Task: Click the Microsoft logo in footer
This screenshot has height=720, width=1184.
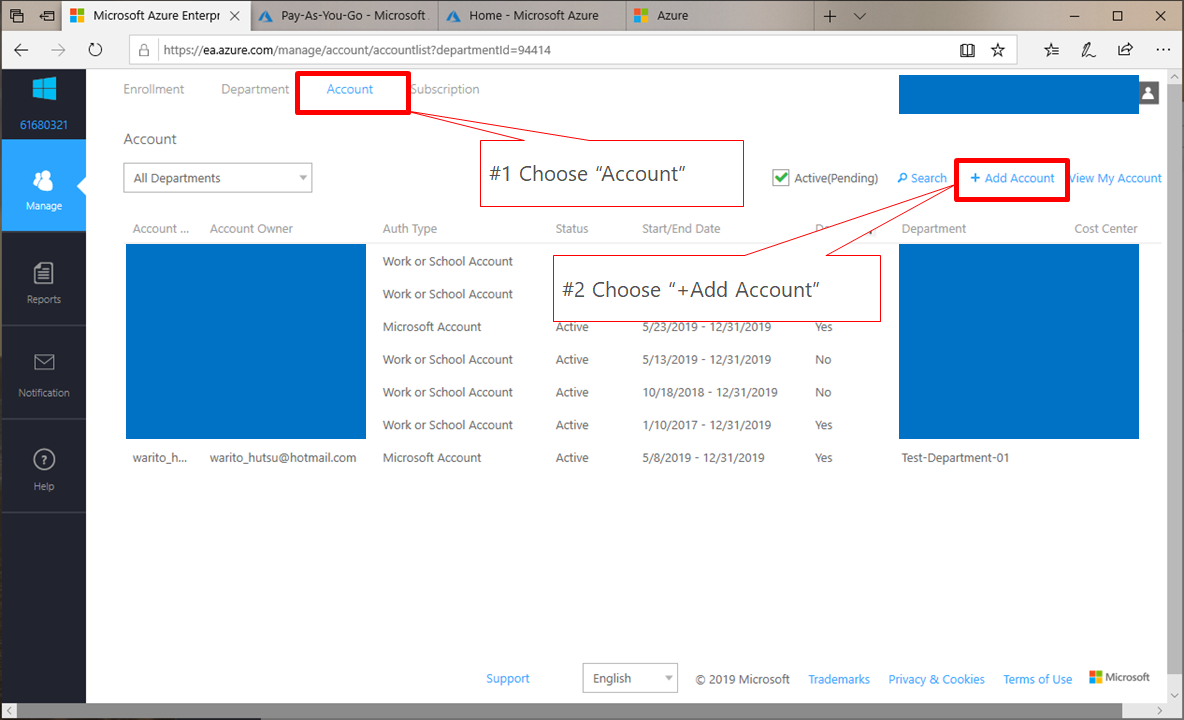Action: tap(1119, 677)
